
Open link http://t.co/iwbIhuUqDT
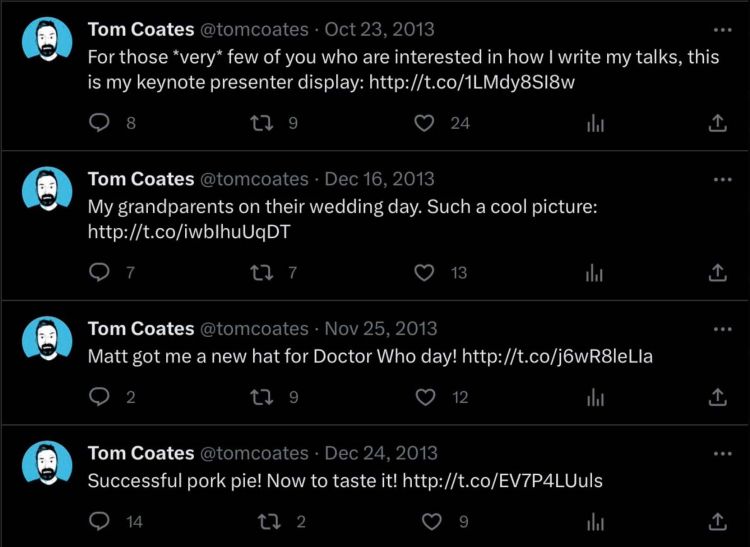click(189, 232)
